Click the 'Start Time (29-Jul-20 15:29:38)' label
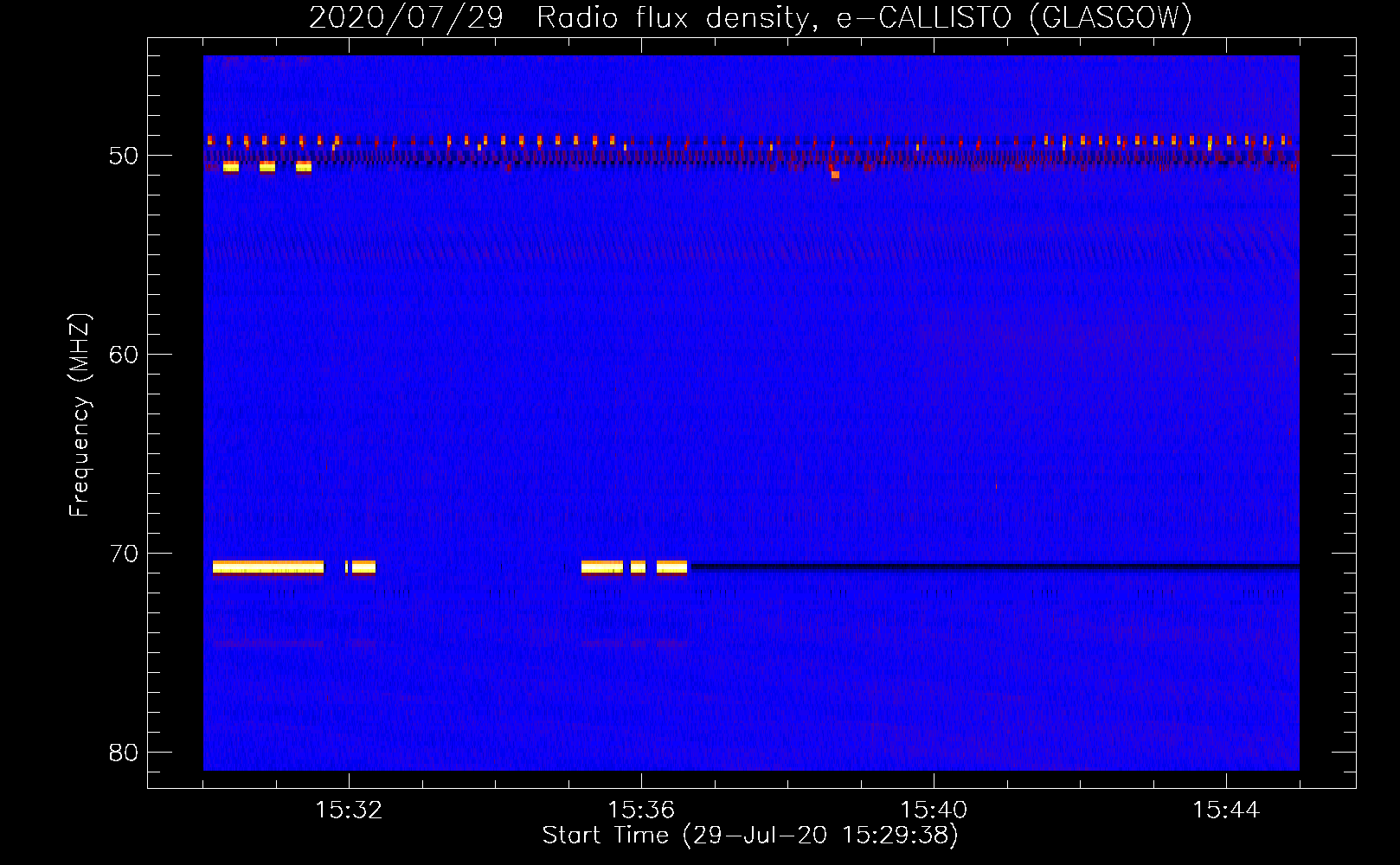The image size is (1400, 865). [750, 836]
